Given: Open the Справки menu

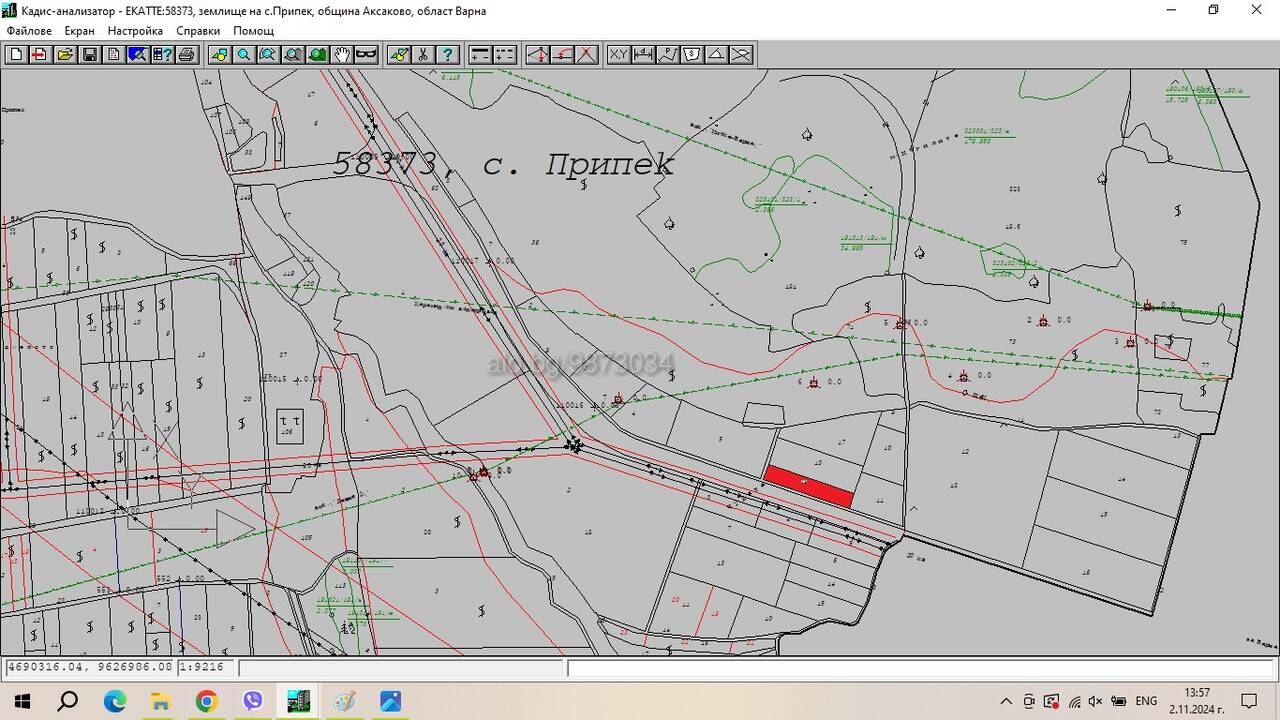Looking at the screenshot, I should point(198,31).
